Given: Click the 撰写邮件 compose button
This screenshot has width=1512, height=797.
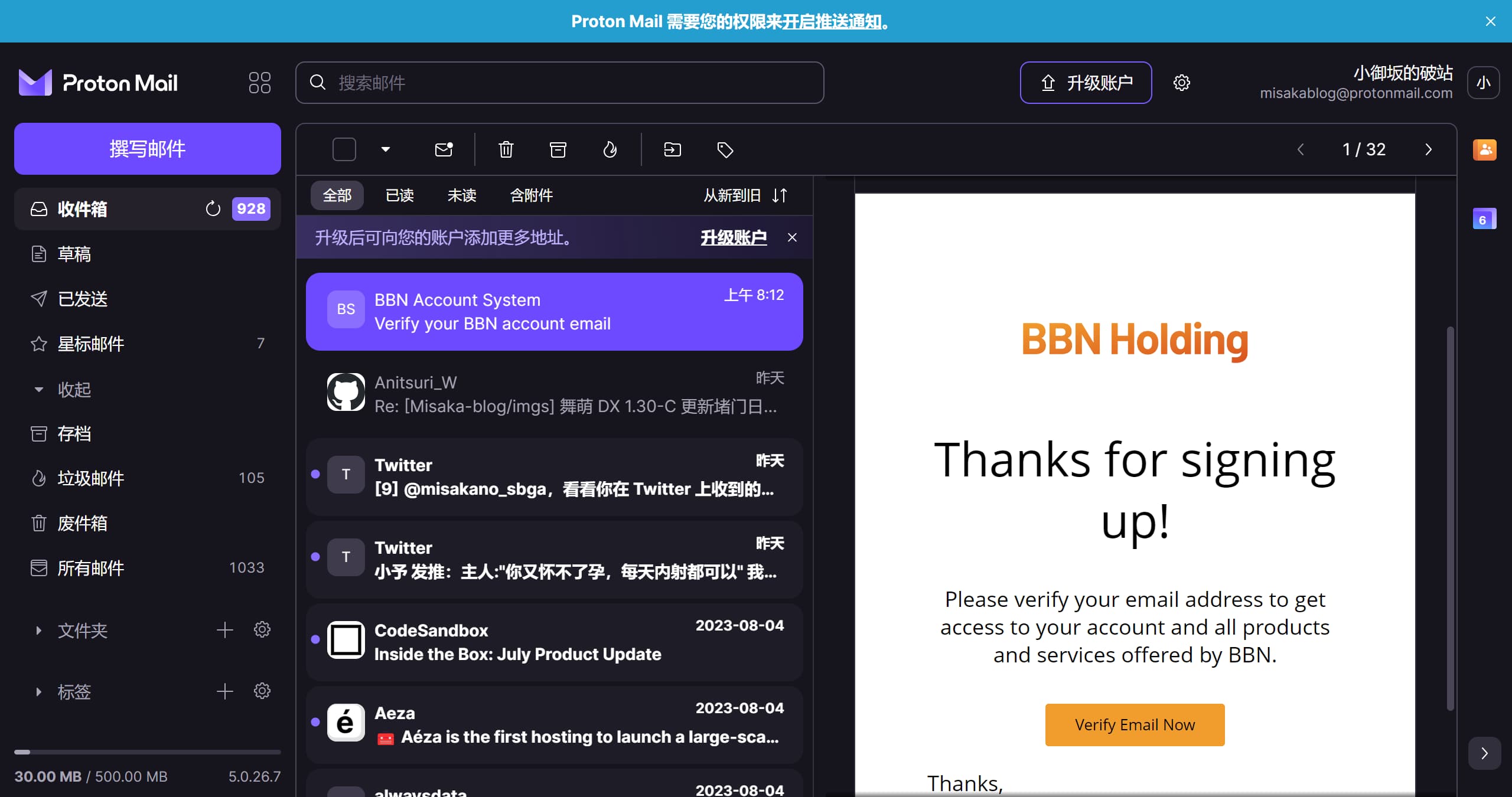Looking at the screenshot, I should (x=147, y=149).
